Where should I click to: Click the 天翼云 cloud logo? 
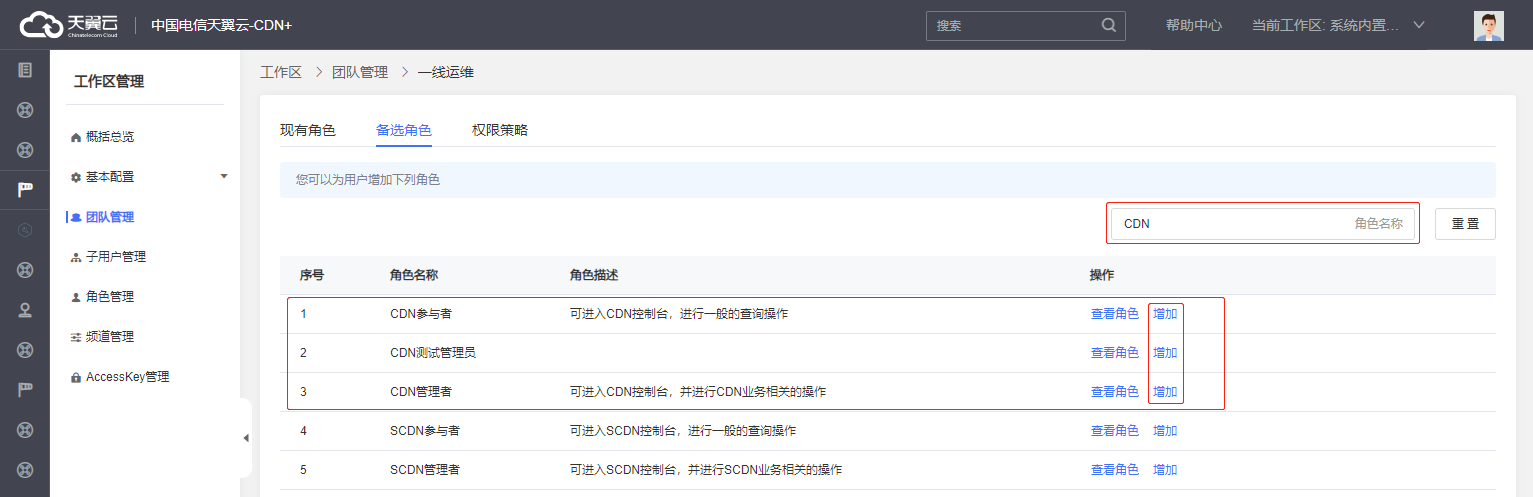(x=68, y=25)
